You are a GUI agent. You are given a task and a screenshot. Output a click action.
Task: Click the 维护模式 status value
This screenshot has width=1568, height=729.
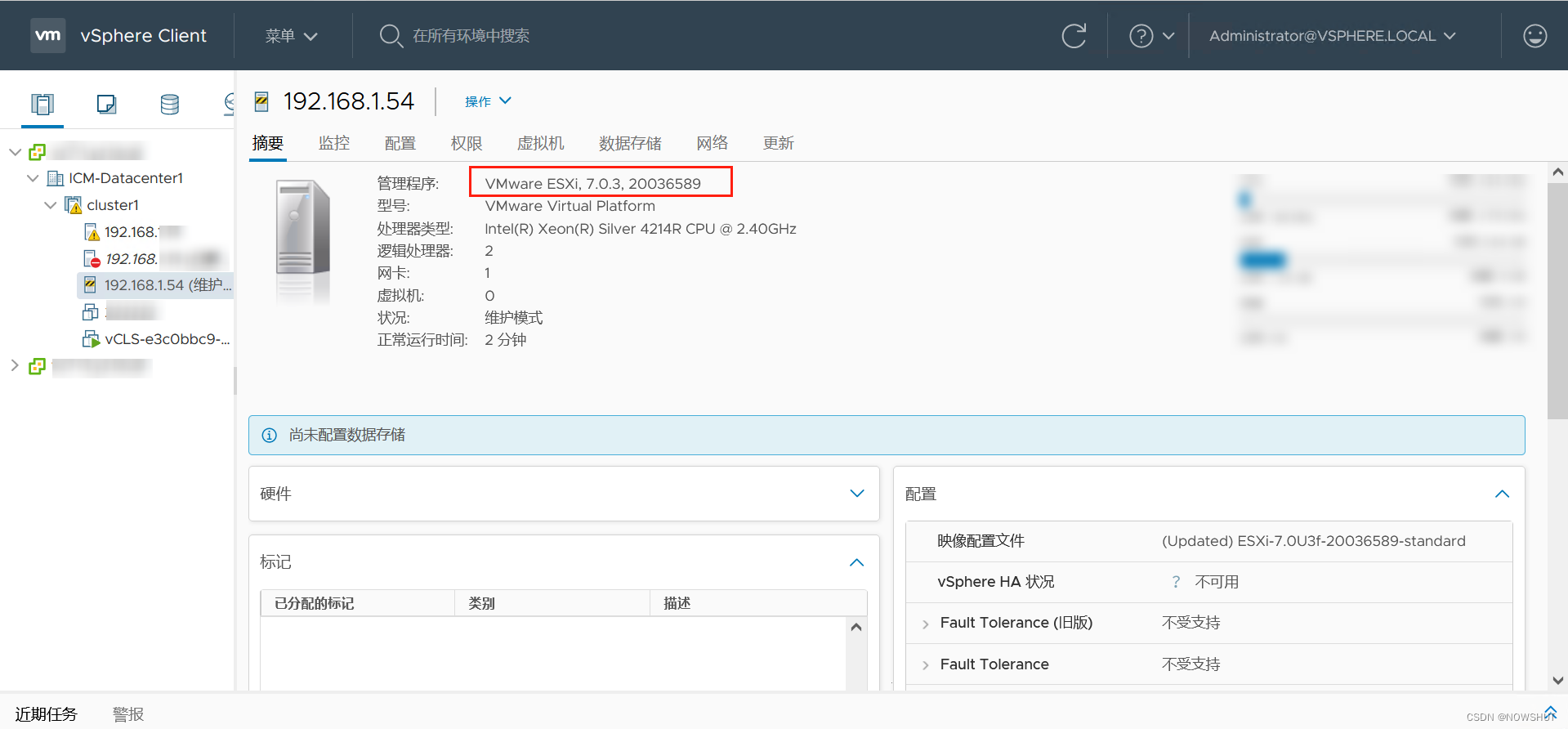tap(514, 318)
